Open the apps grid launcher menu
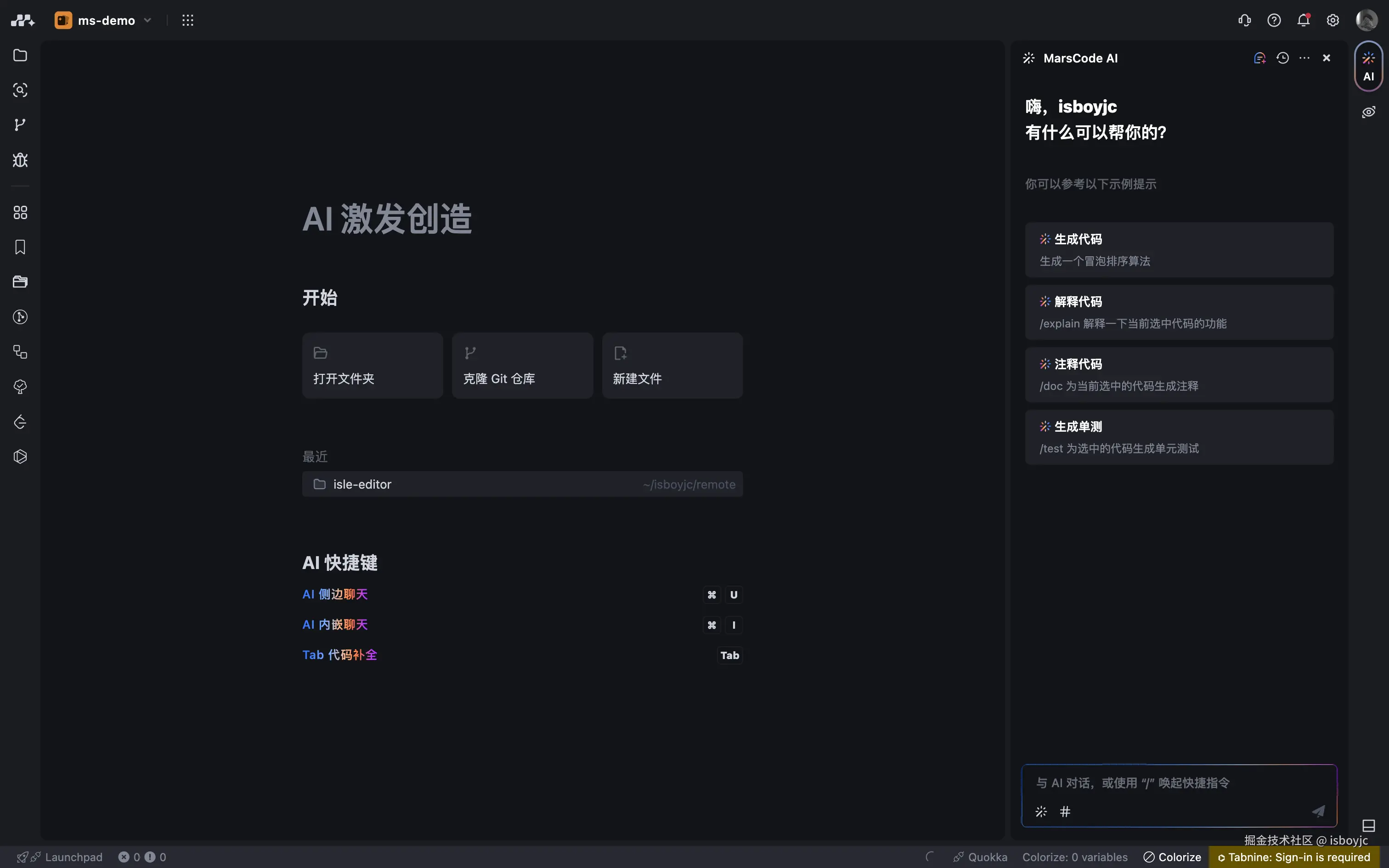The height and width of the screenshot is (868, 1389). pos(188,21)
